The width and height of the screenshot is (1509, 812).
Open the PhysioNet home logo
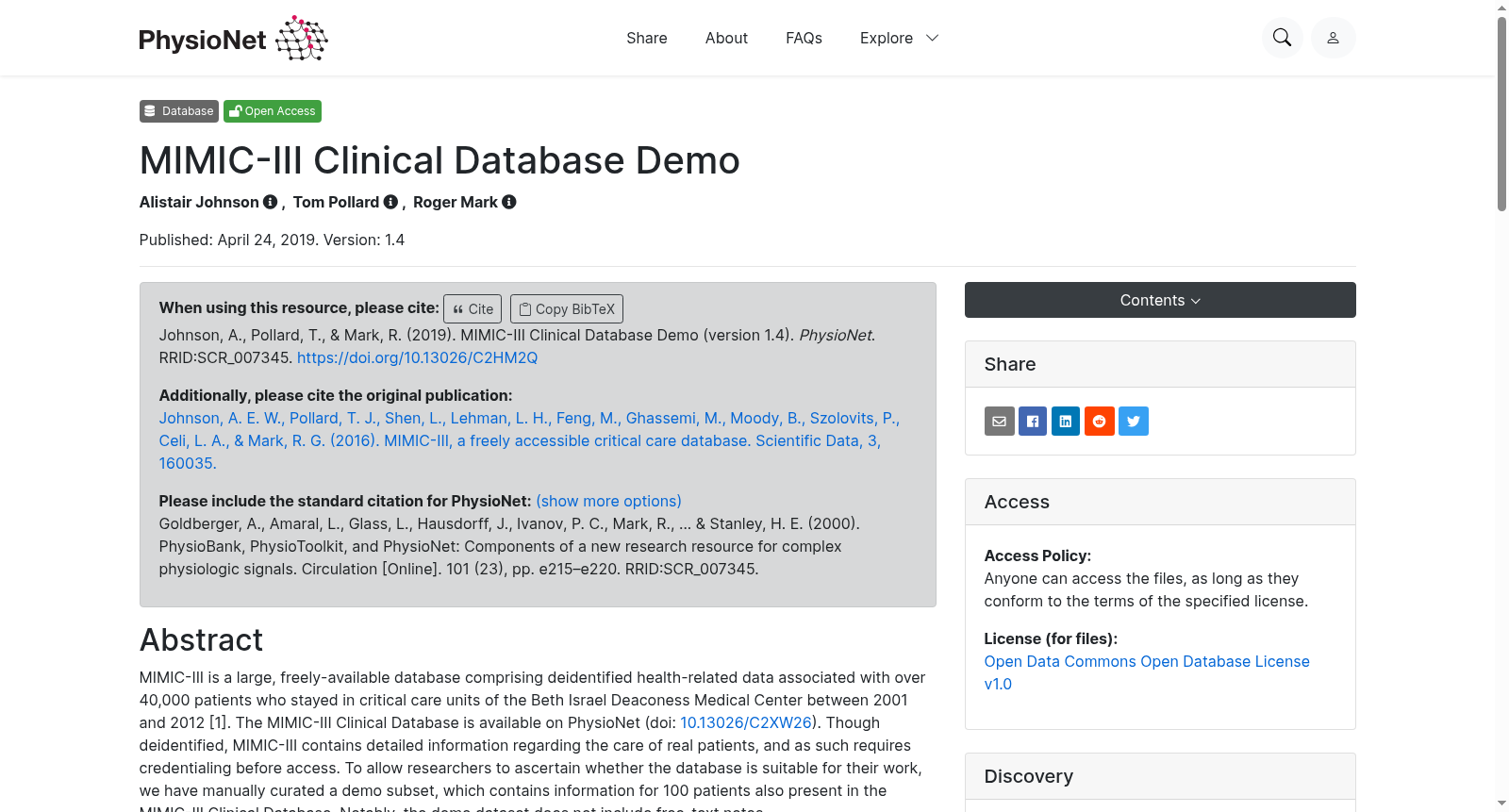click(x=233, y=39)
